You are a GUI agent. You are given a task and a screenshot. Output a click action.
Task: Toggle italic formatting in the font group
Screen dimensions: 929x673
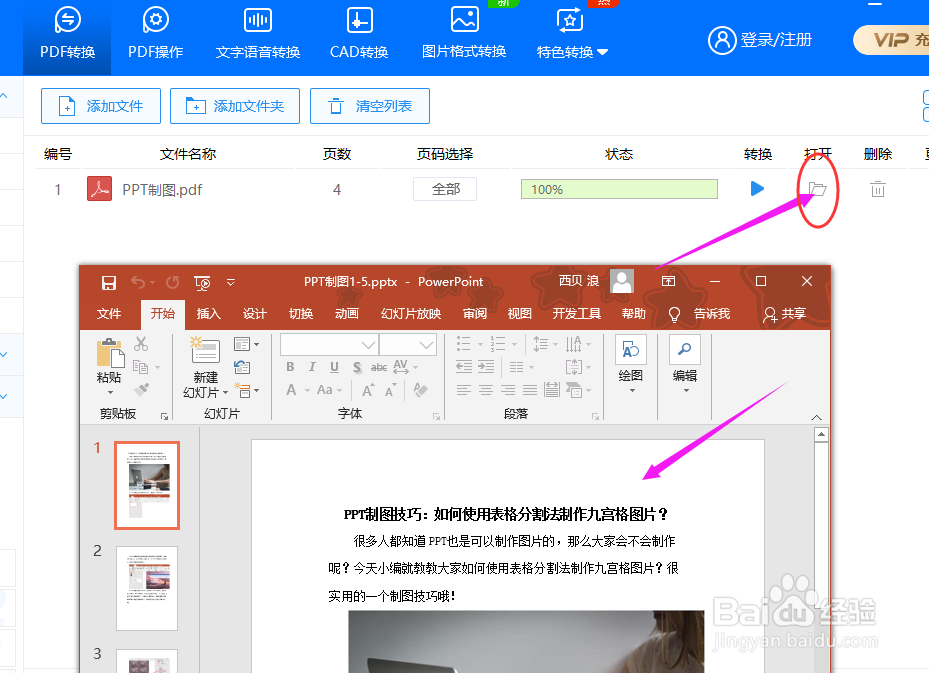311,367
